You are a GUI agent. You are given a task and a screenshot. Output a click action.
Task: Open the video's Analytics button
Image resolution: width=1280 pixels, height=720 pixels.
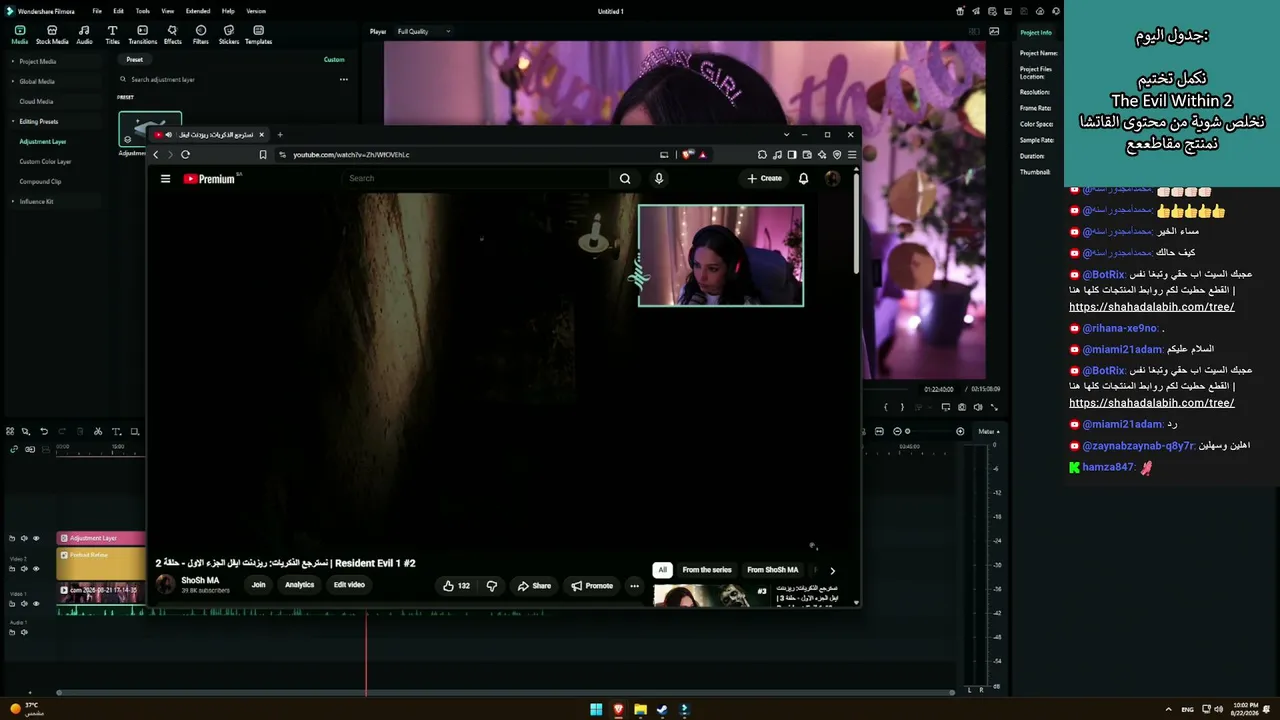(x=299, y=585)
